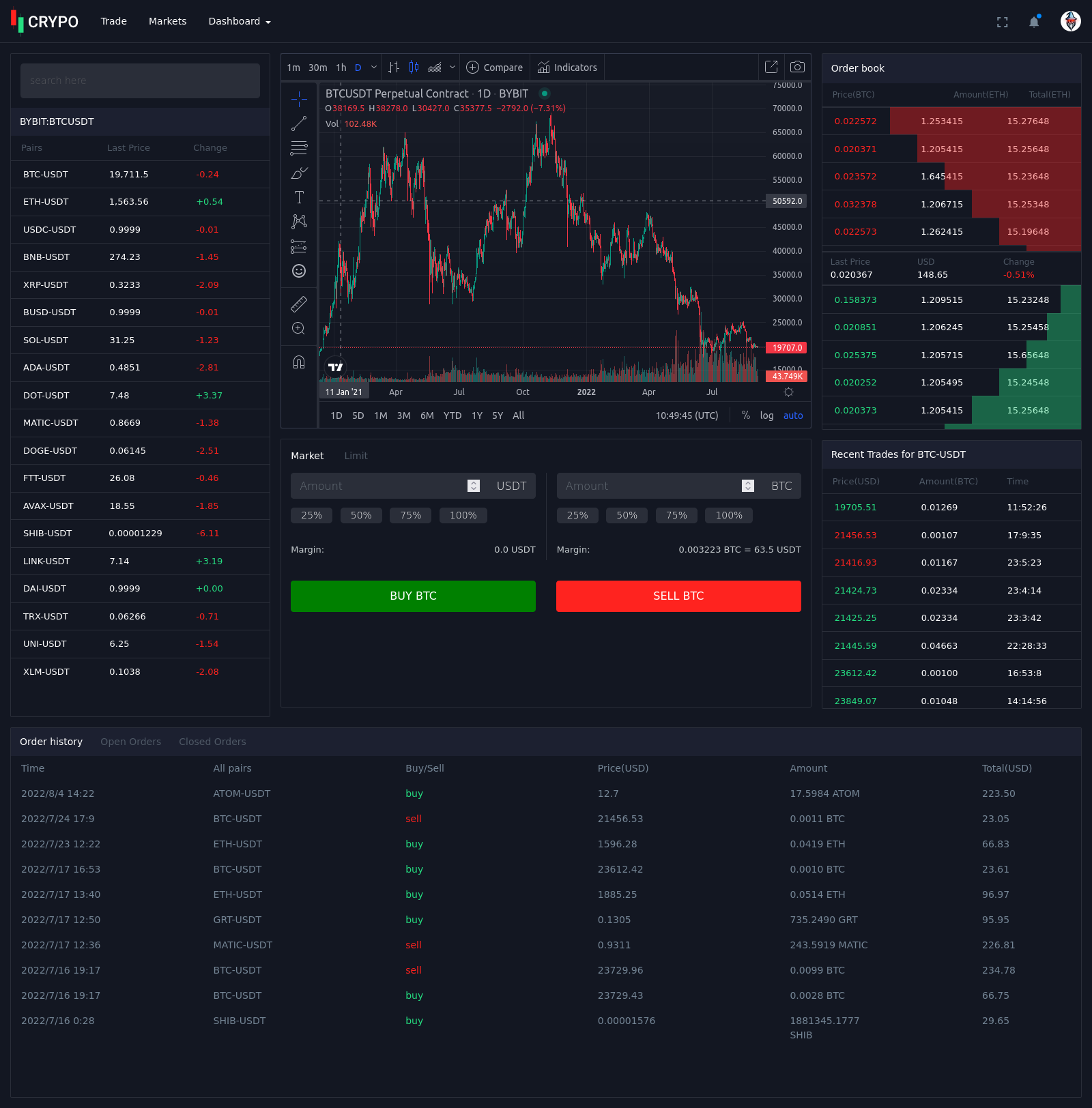The width and height of the screenshot is (1092, 1108).
Task: Open the Dashboard dropdown menu
Action: pos(240,21)
